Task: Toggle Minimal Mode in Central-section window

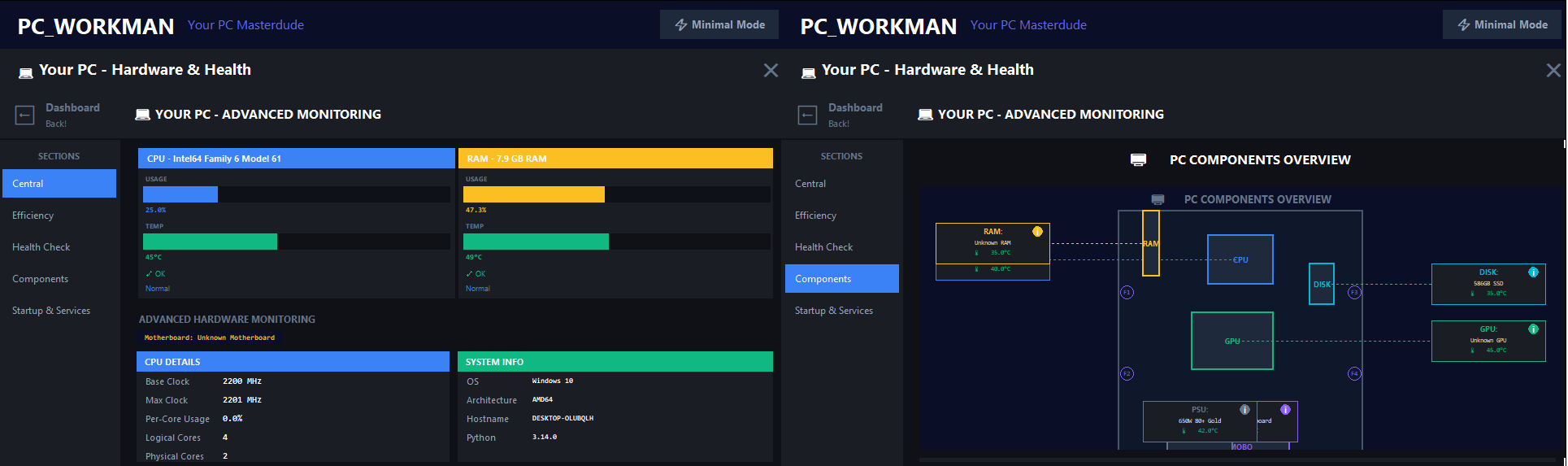Action: click(x=719, y=24)
